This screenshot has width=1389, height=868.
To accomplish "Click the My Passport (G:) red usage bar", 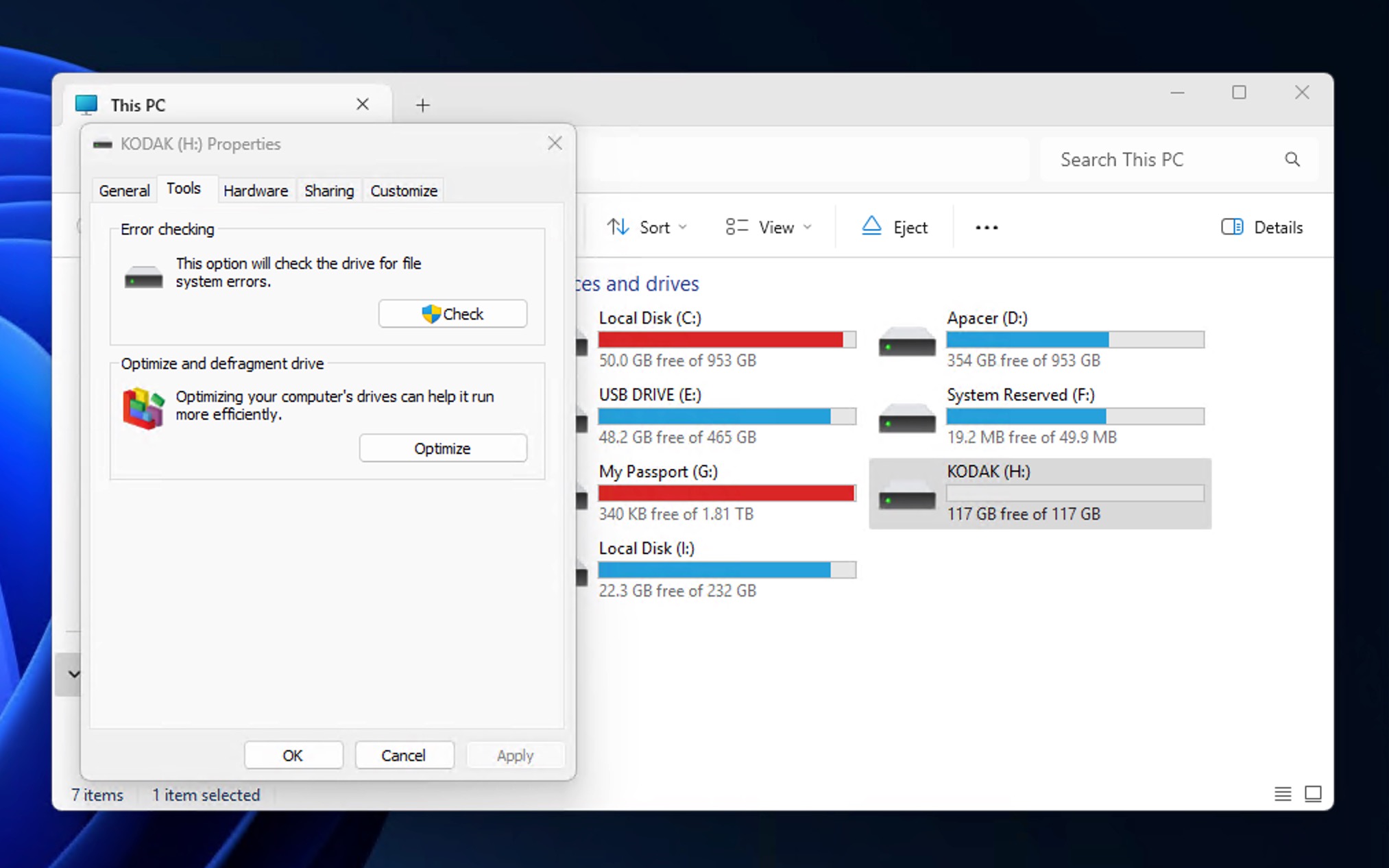I will point(727,493).
